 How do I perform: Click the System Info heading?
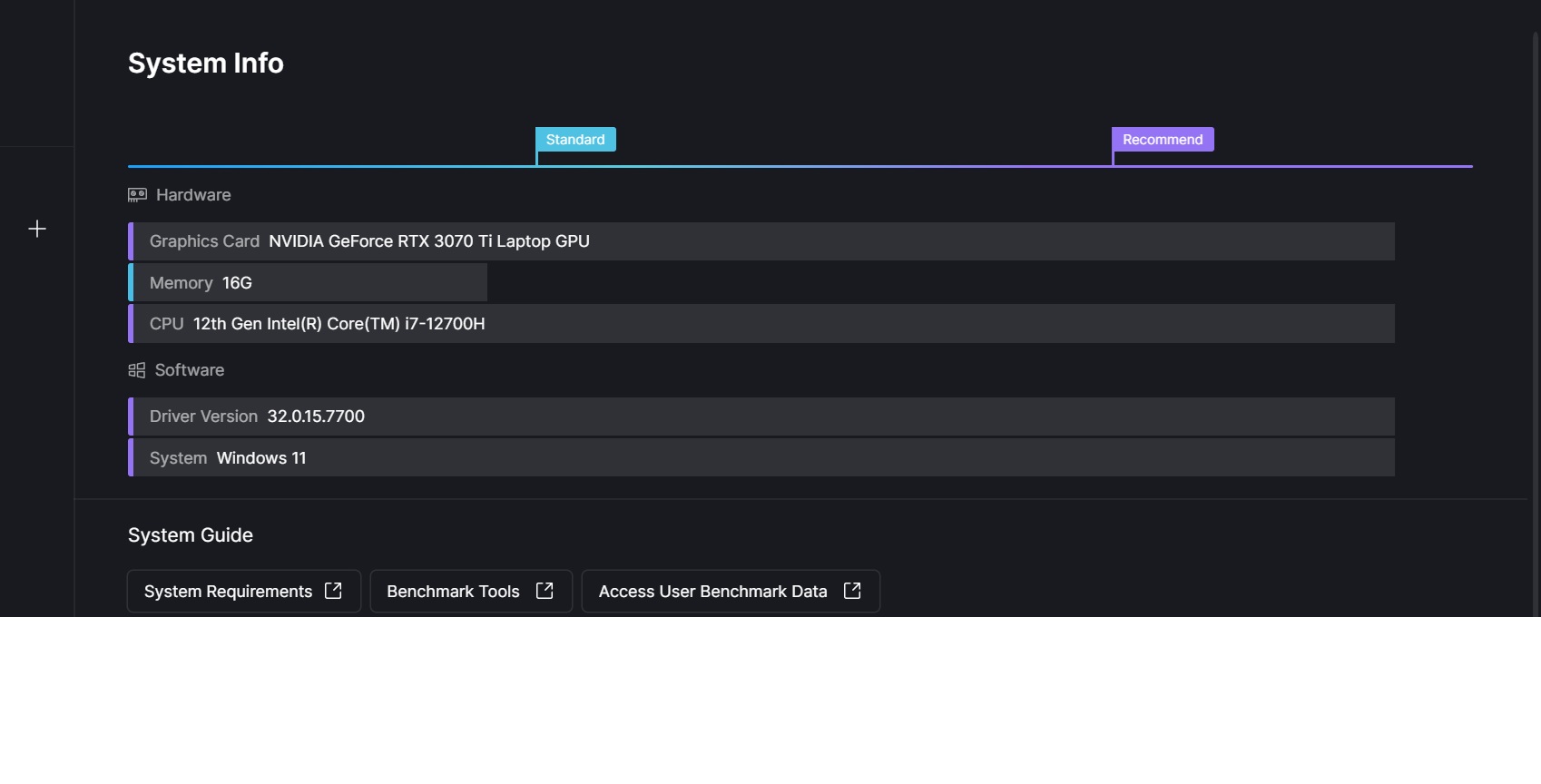[206, 64]
